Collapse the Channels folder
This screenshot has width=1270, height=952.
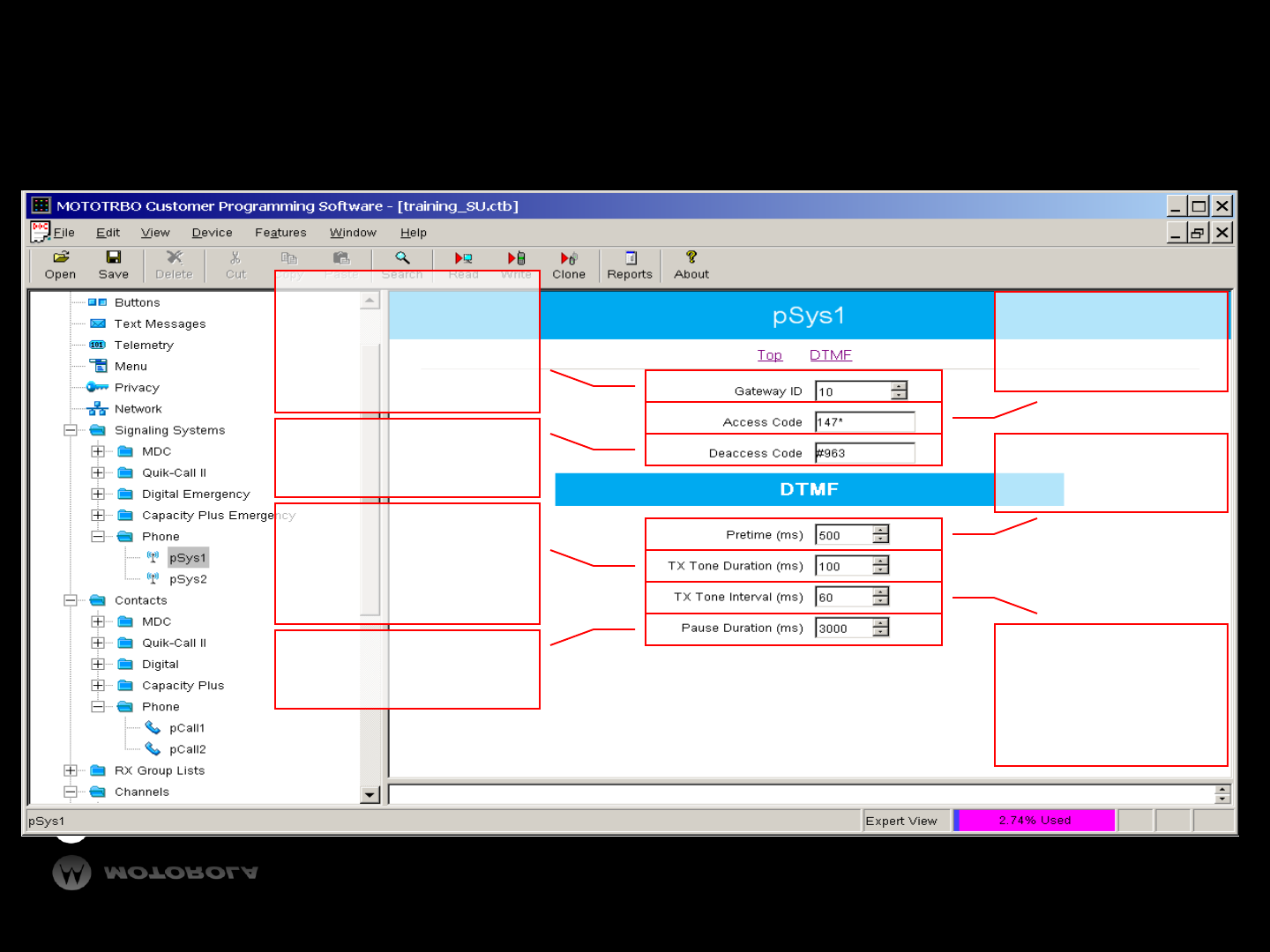tap(71, 792)
